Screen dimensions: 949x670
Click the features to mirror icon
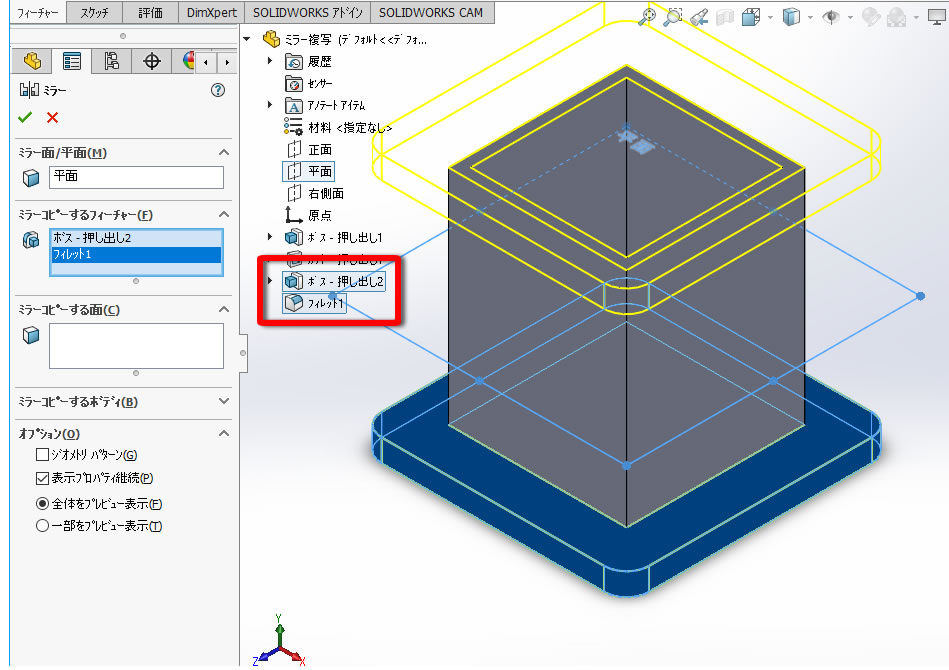pos(31,240)
